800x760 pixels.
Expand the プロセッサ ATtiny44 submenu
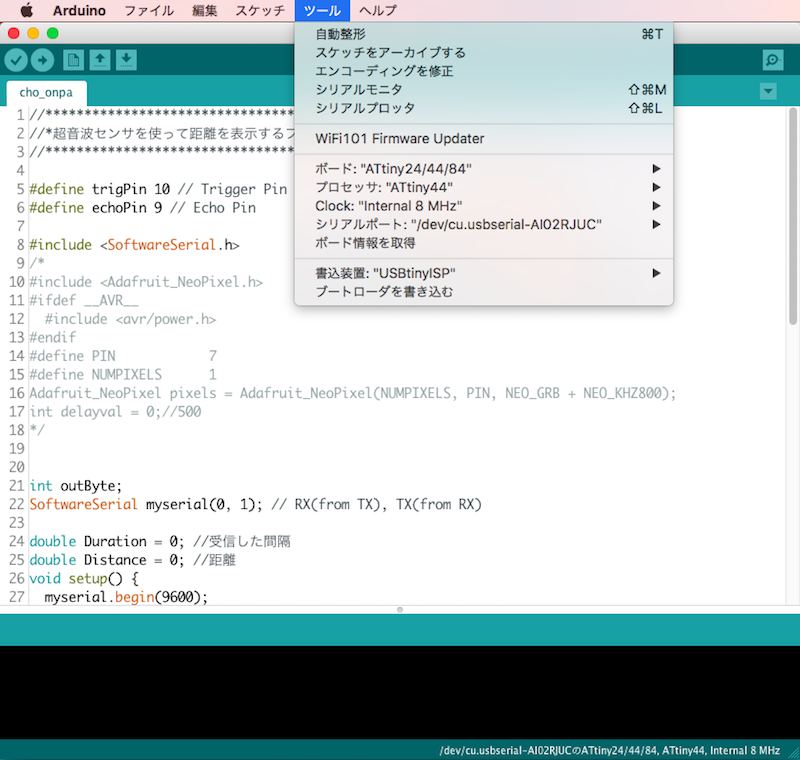[x=484, y=187]
